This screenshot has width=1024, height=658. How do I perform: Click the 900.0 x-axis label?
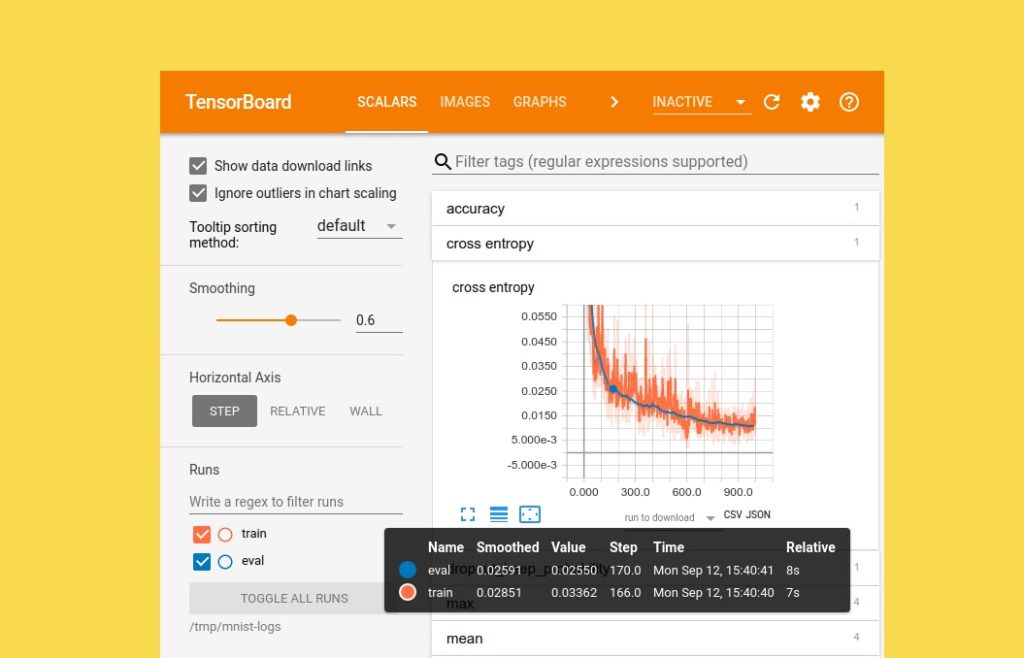[738, 492]
